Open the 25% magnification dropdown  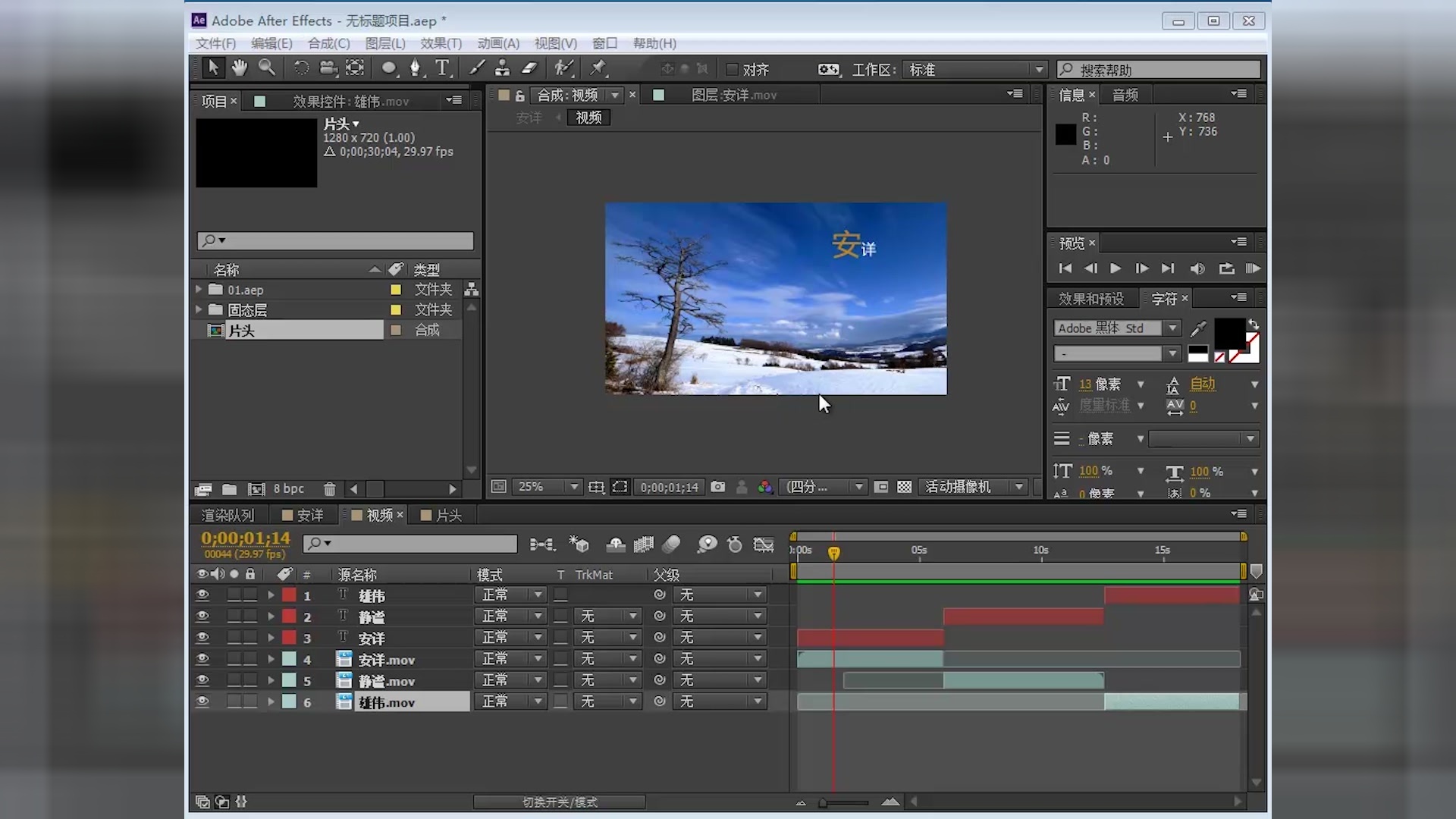546,487
